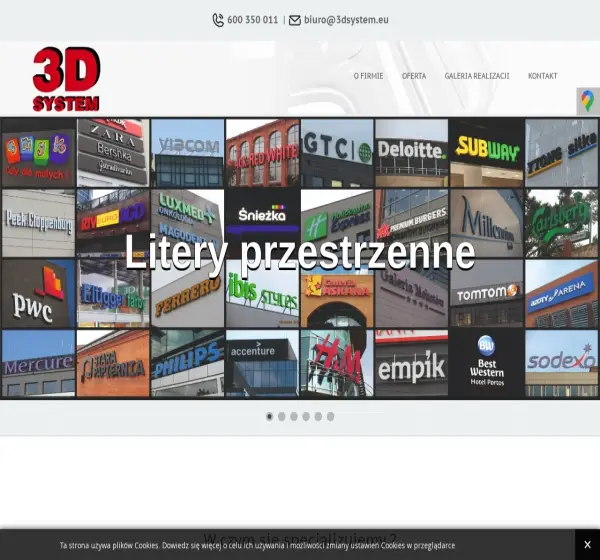Open the O FIRMIE menu item
This screenshot has width=600, height=560.
[368, 76]
